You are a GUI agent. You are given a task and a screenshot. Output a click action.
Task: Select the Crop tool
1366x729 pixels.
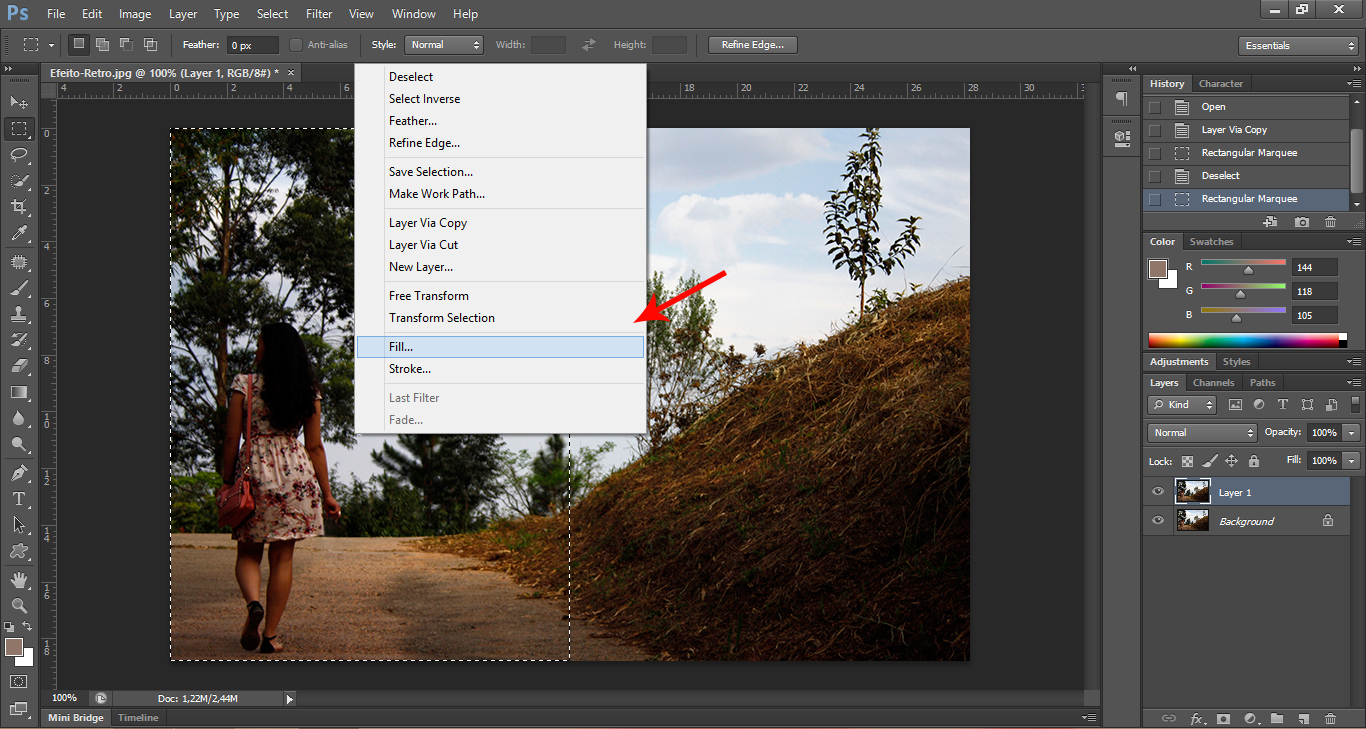(x=19, y=207)
